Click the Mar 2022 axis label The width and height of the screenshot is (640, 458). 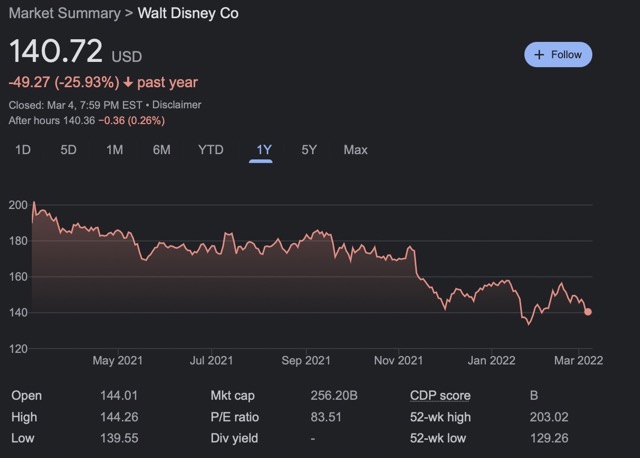coord(578,360)
